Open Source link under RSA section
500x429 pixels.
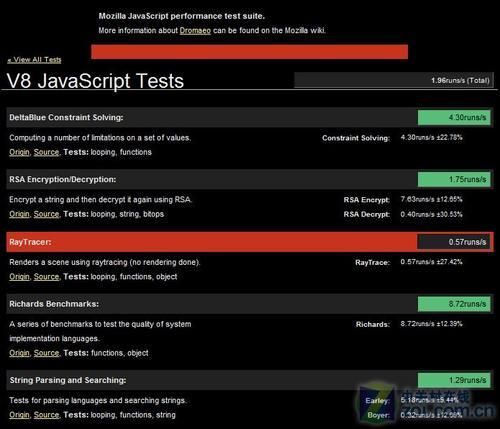click(x=46, y=214)
